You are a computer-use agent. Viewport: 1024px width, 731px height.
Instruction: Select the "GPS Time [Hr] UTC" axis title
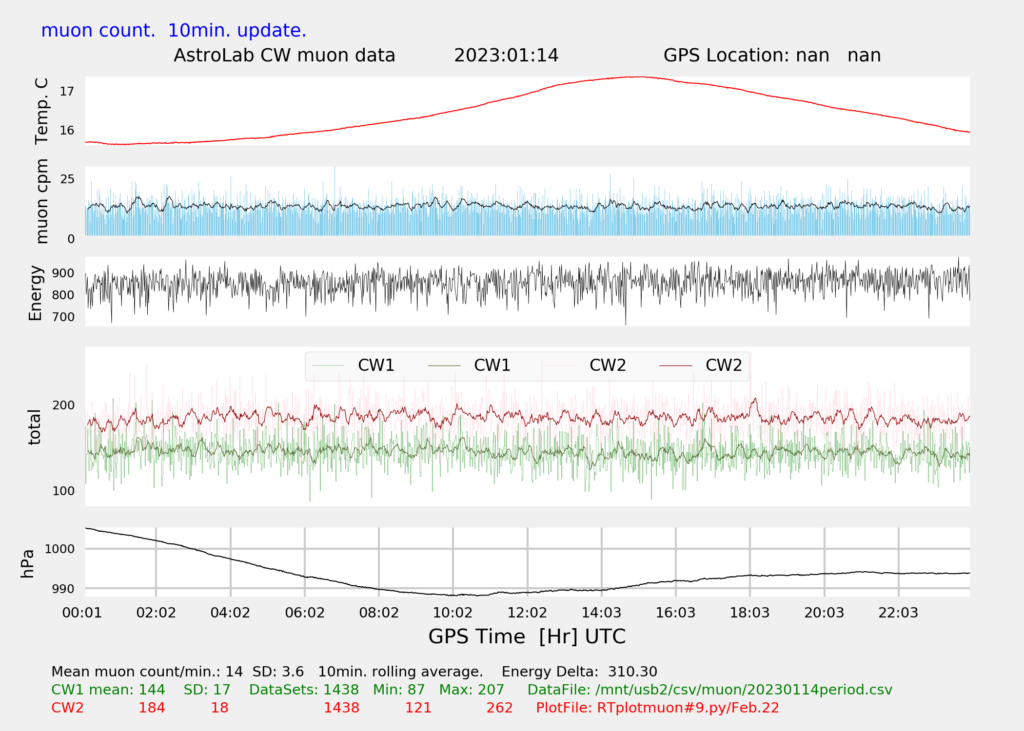tap(527, 637)
